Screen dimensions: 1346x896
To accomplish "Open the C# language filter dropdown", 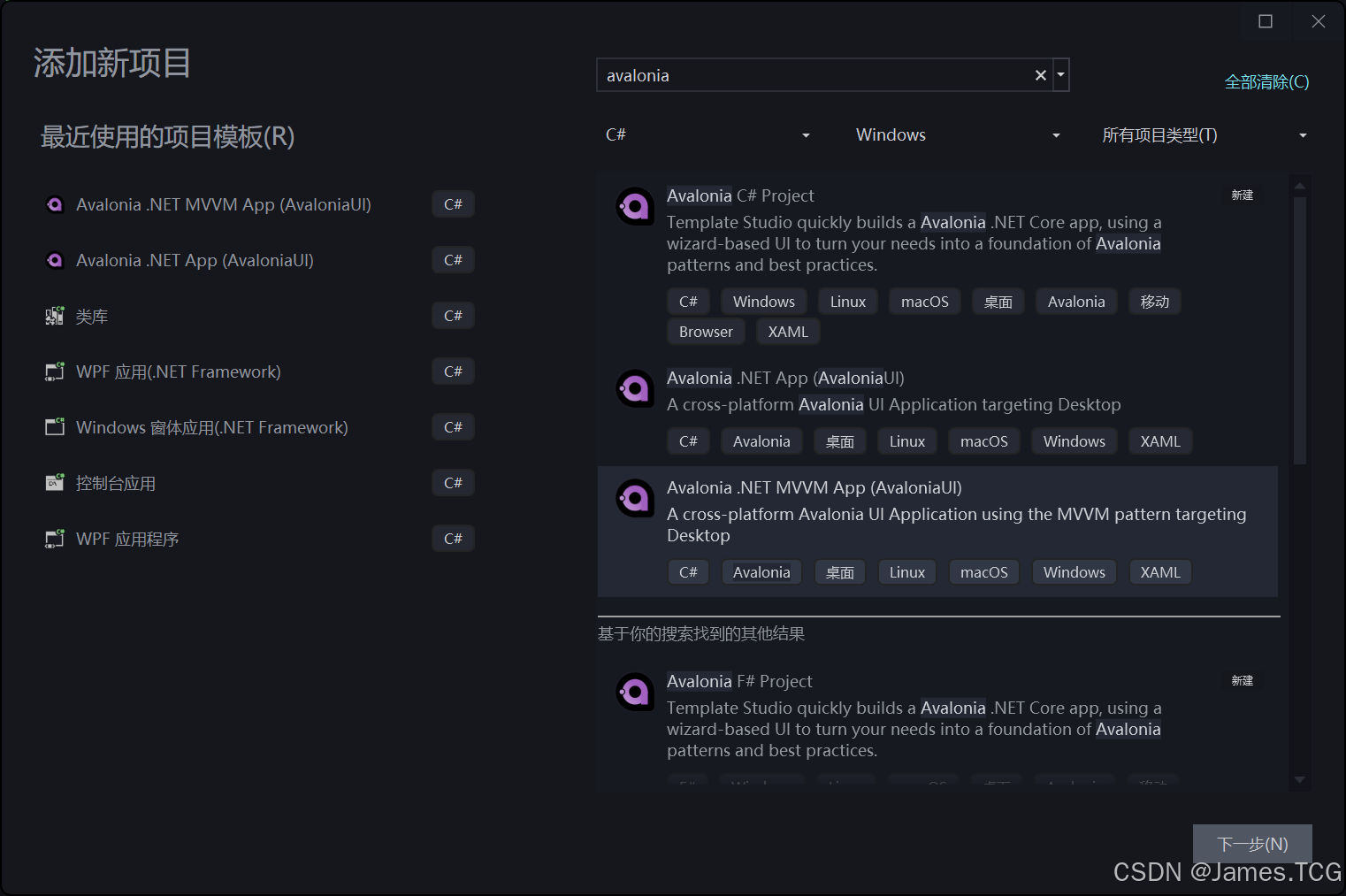I will coord(707,134).
